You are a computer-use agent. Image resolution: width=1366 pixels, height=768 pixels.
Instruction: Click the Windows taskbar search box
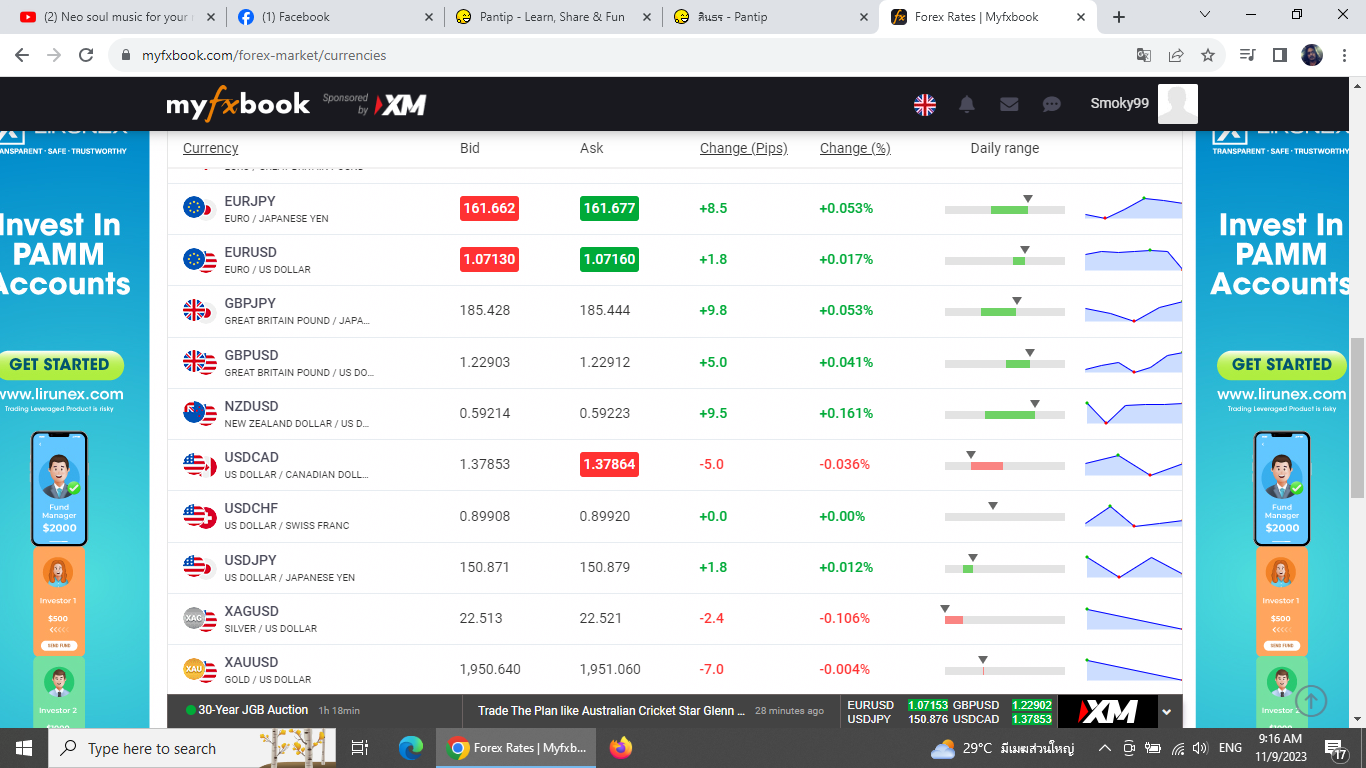192,748
